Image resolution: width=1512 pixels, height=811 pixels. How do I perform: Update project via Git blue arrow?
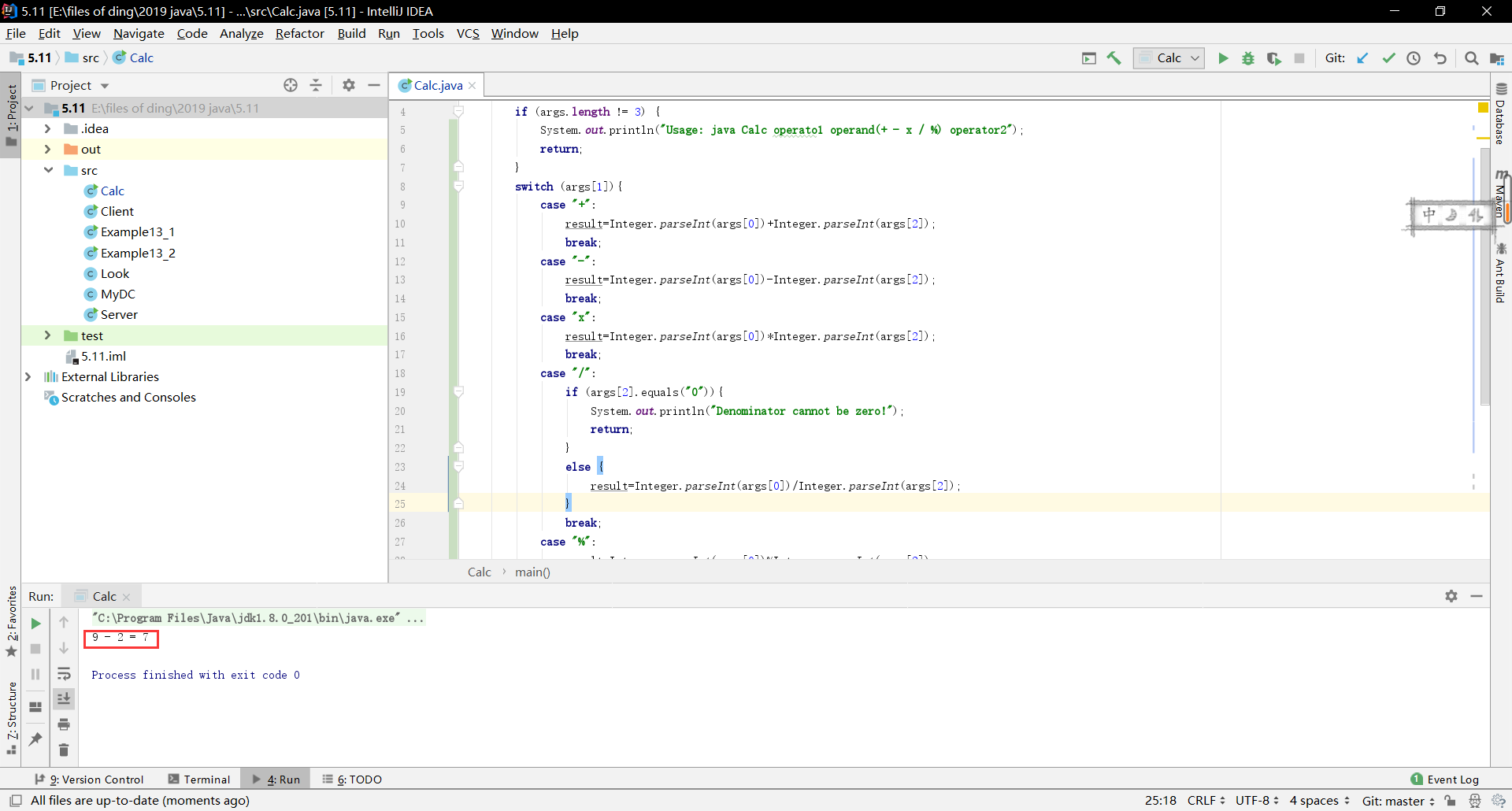tap(1363, 58)
